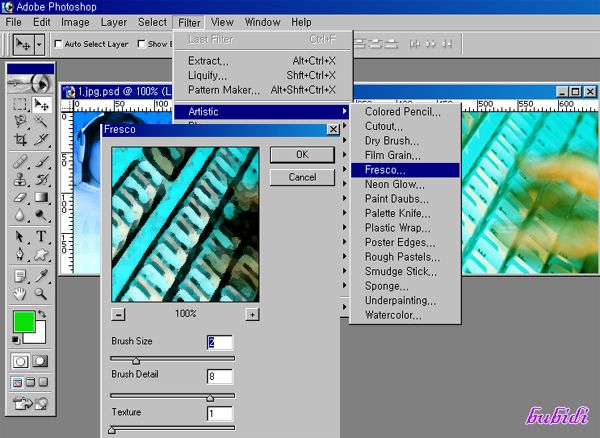Image resolution: width=600 pixels, height=438 pixels.
Task: Select the History Brush tool
Action: (x=41, y=179)
